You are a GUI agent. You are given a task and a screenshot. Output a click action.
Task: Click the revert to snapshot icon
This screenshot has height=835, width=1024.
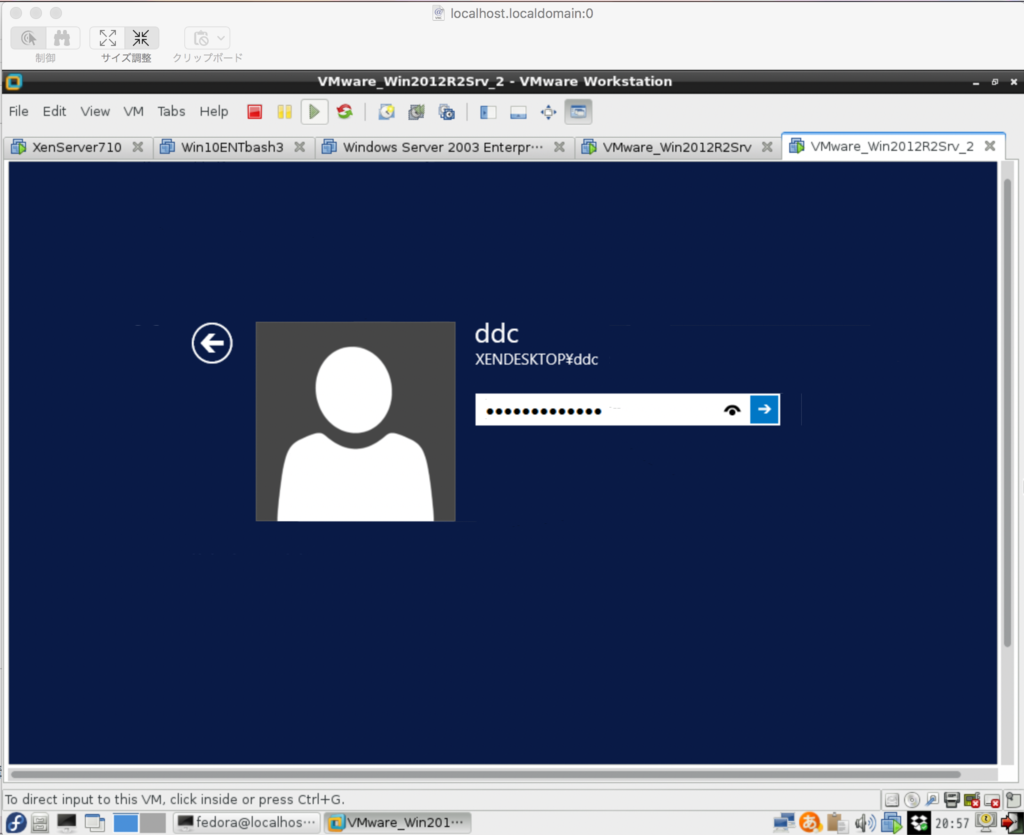416,112
